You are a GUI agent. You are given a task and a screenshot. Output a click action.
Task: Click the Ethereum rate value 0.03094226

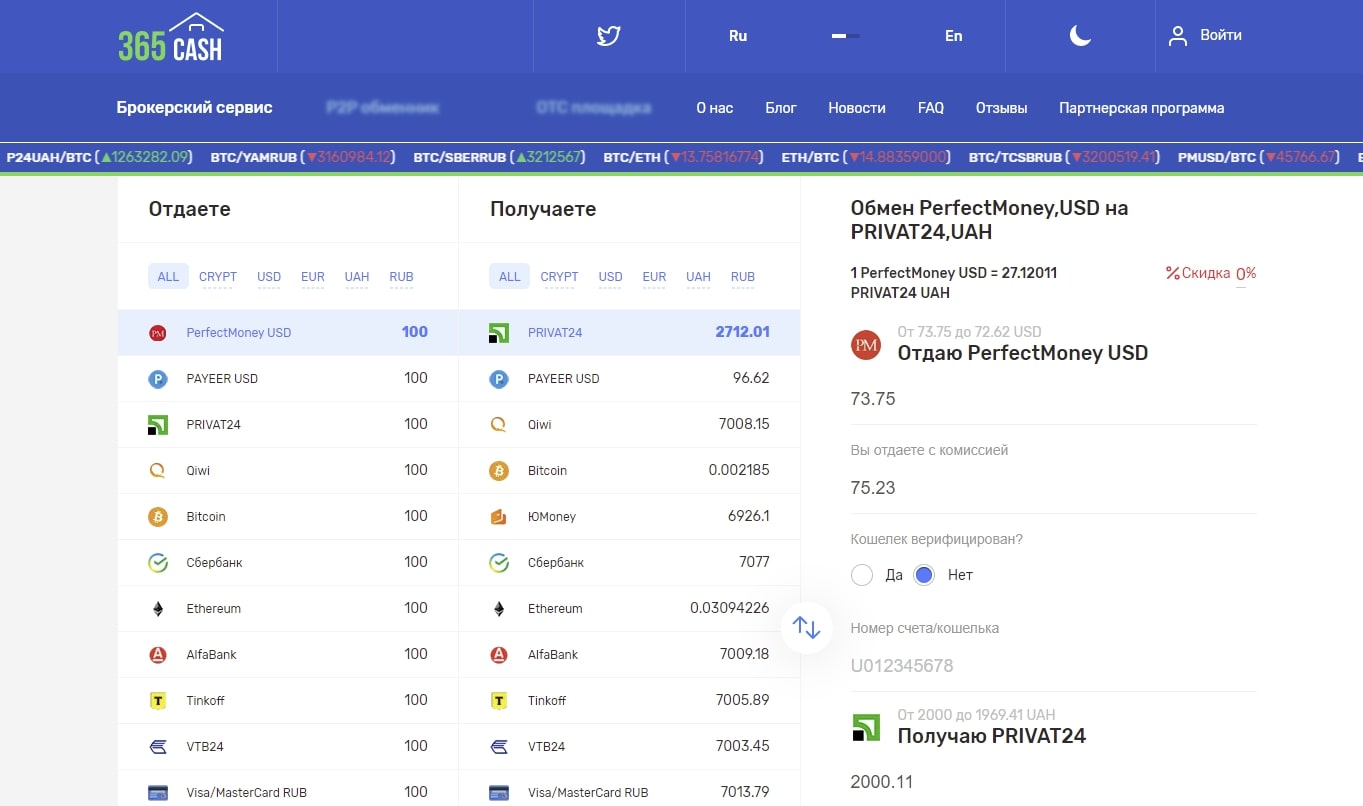(x=730, y=608)
